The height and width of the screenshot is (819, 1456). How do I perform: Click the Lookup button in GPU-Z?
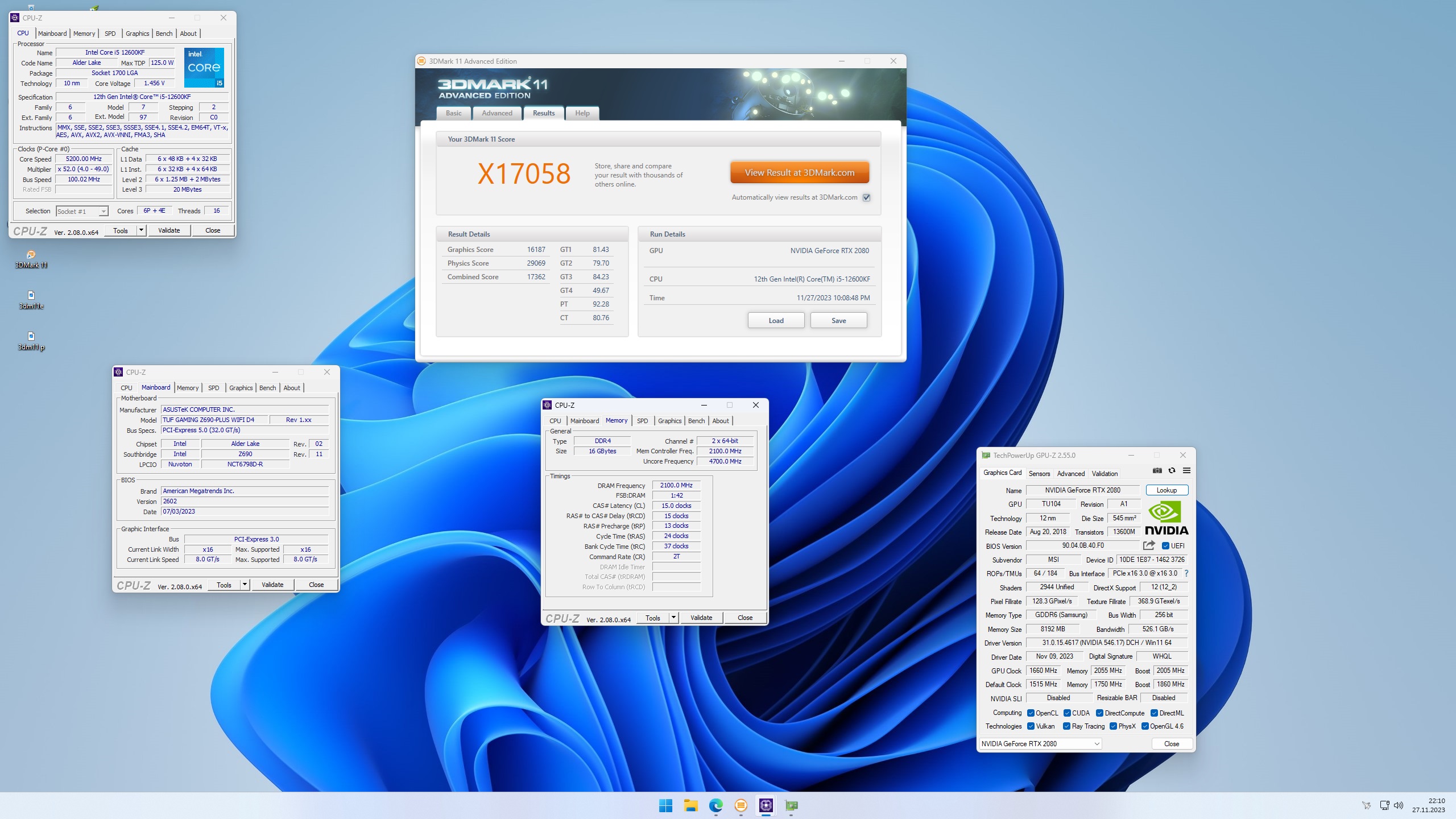pyautogui.click(x=1167, y=490)
